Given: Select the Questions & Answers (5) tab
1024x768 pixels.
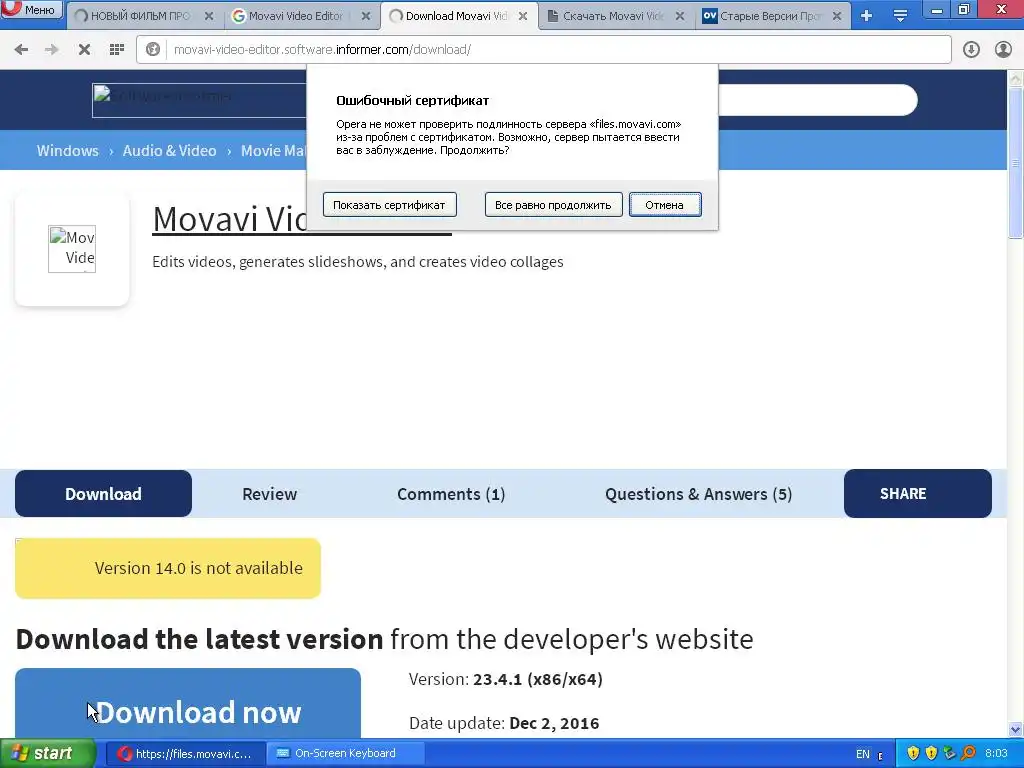Looking at the screenshot, I should click(699, 494).
